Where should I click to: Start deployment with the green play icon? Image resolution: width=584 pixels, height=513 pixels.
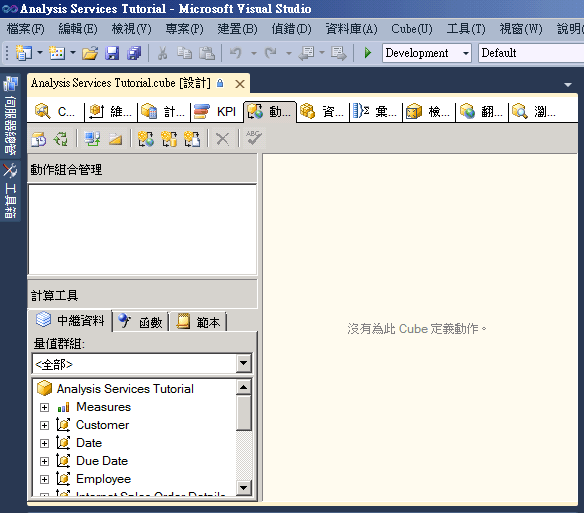pyautogui.click(x=368, y=53)
